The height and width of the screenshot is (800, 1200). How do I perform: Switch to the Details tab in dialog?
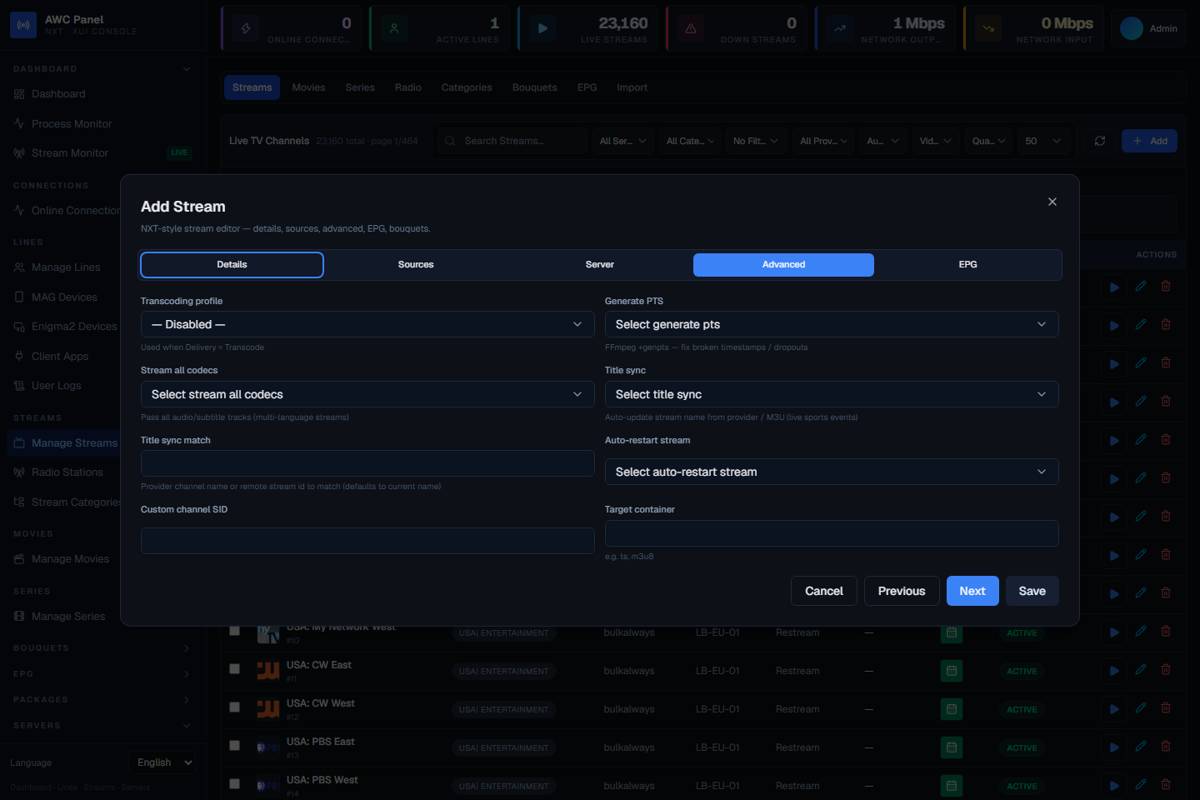click(232, 264)
